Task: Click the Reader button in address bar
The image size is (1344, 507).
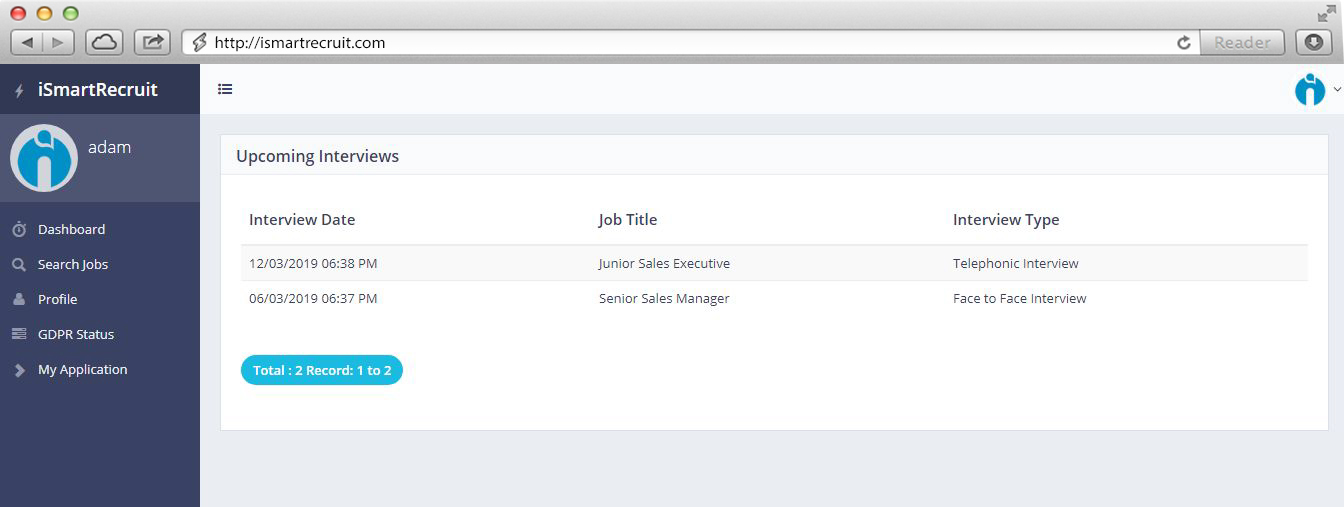Action: click(x=1242, y=43)
